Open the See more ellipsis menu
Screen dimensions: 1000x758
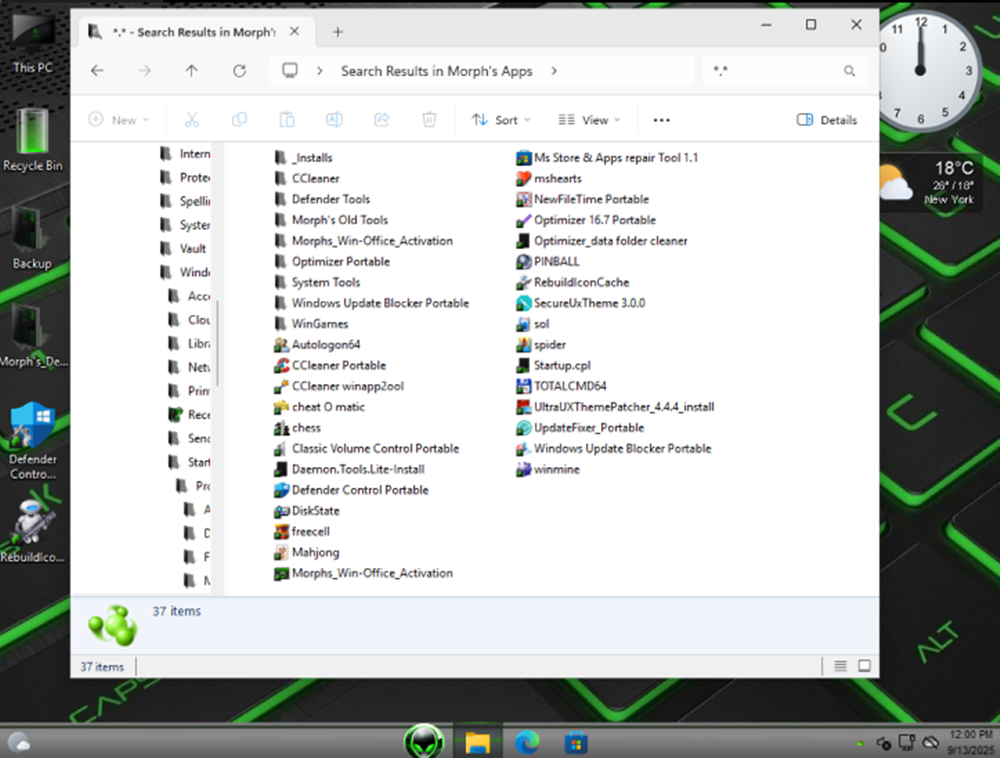click(x=661, y=120)
